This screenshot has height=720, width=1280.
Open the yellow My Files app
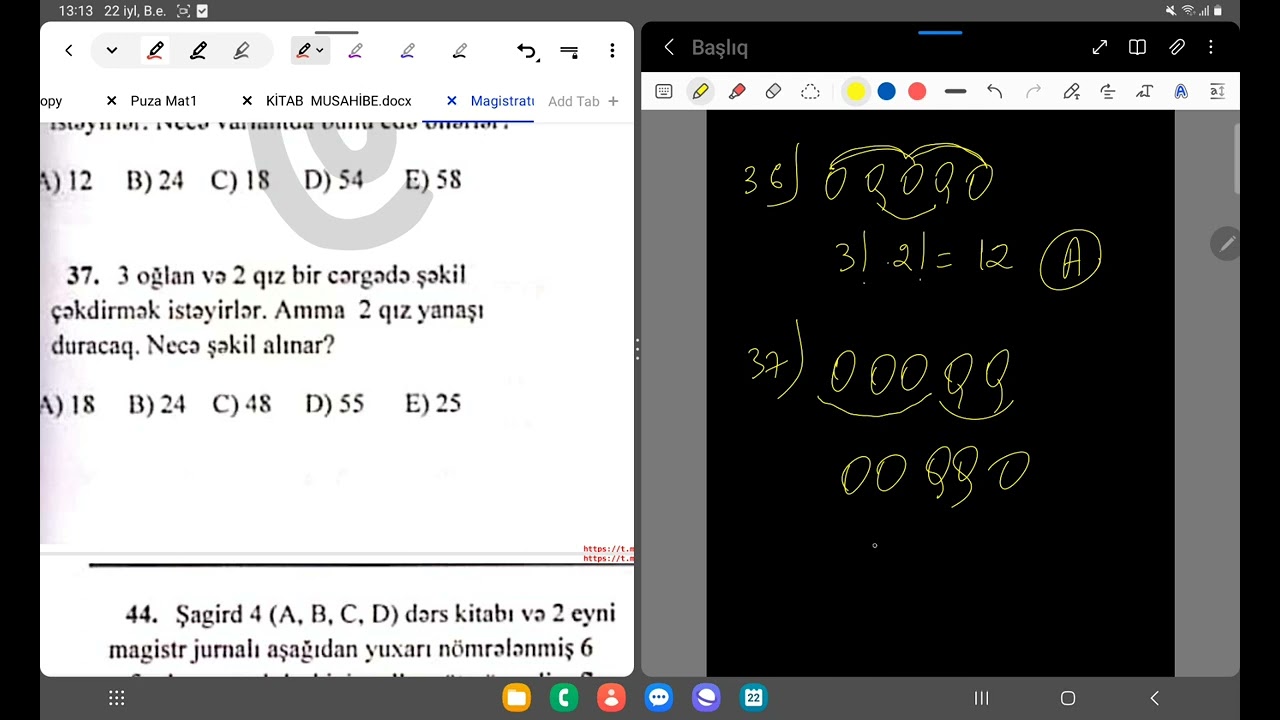click(517, 698)
